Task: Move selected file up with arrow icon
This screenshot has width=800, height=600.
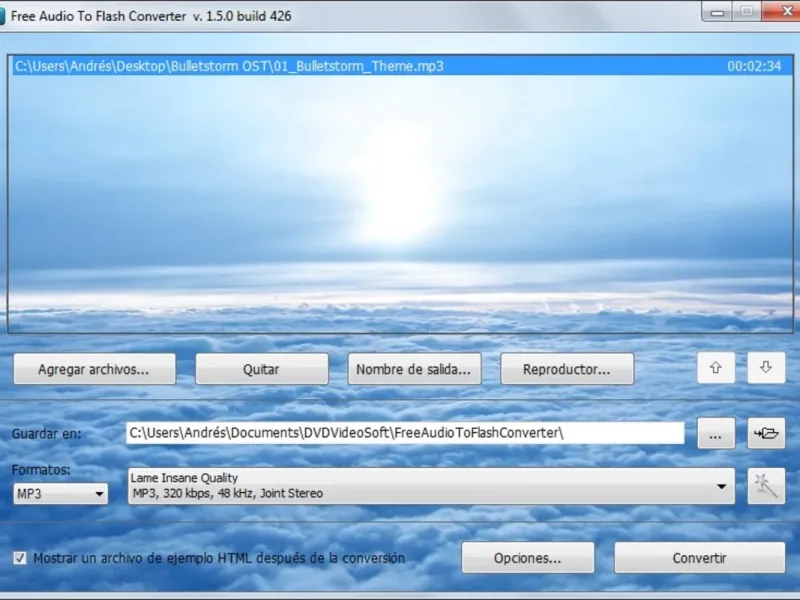Action: coord(716,368)
